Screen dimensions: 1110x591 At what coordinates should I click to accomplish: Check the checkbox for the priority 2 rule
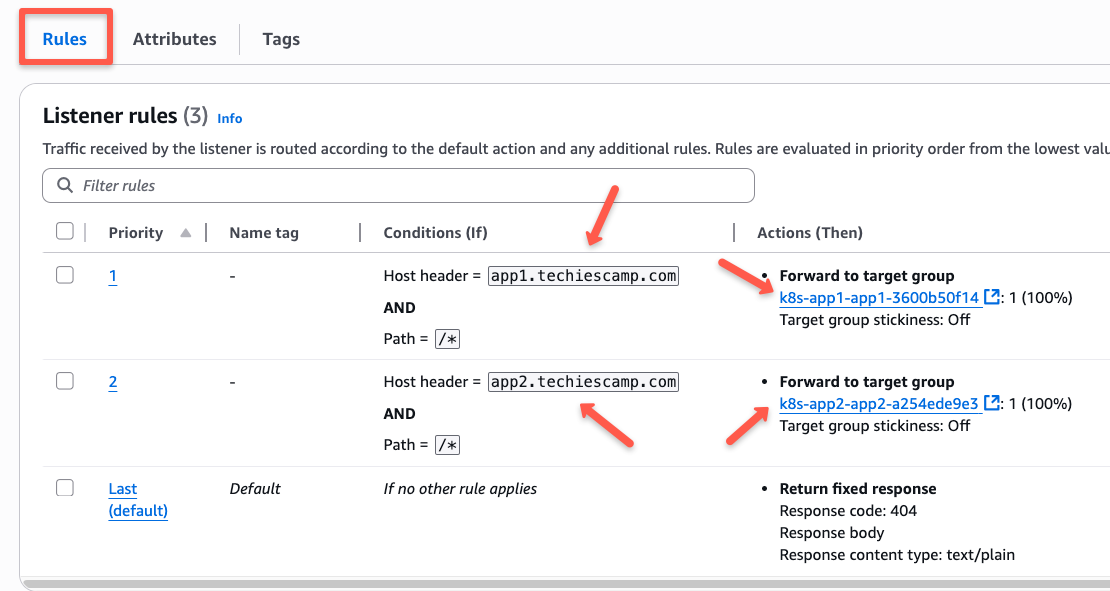tap(65, 380)
